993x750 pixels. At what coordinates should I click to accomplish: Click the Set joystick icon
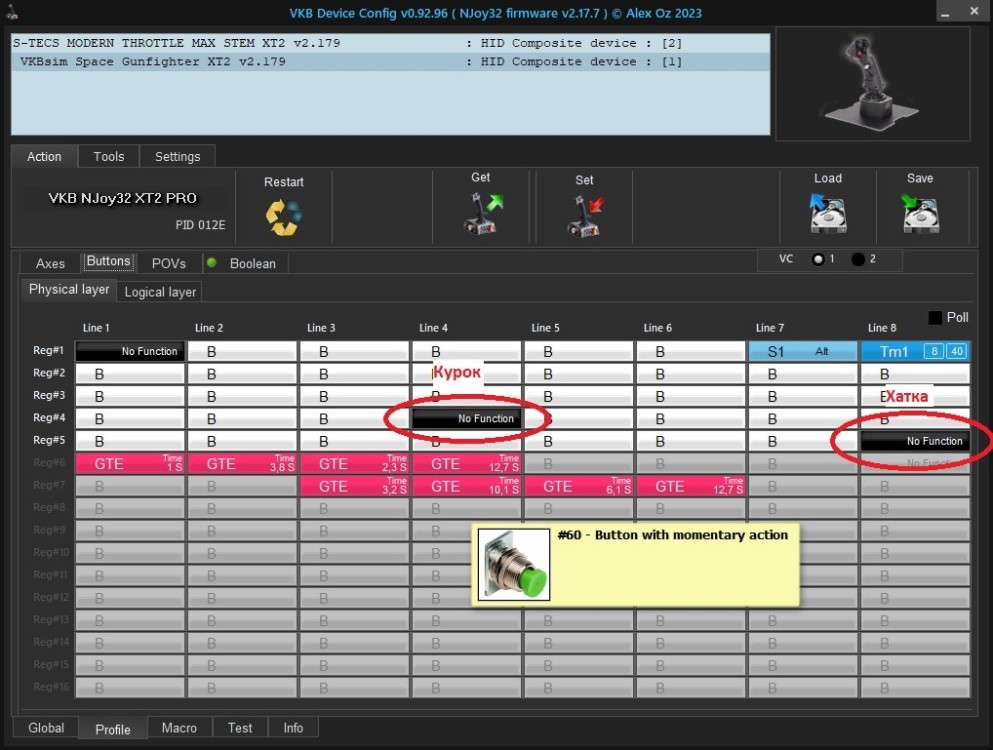(x=585, y=216)
